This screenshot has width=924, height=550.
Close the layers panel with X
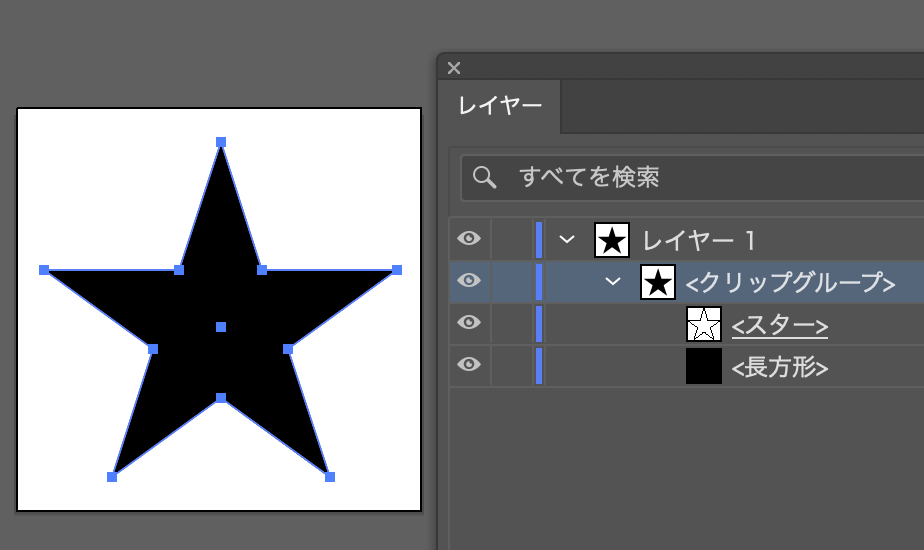point(454,68)
